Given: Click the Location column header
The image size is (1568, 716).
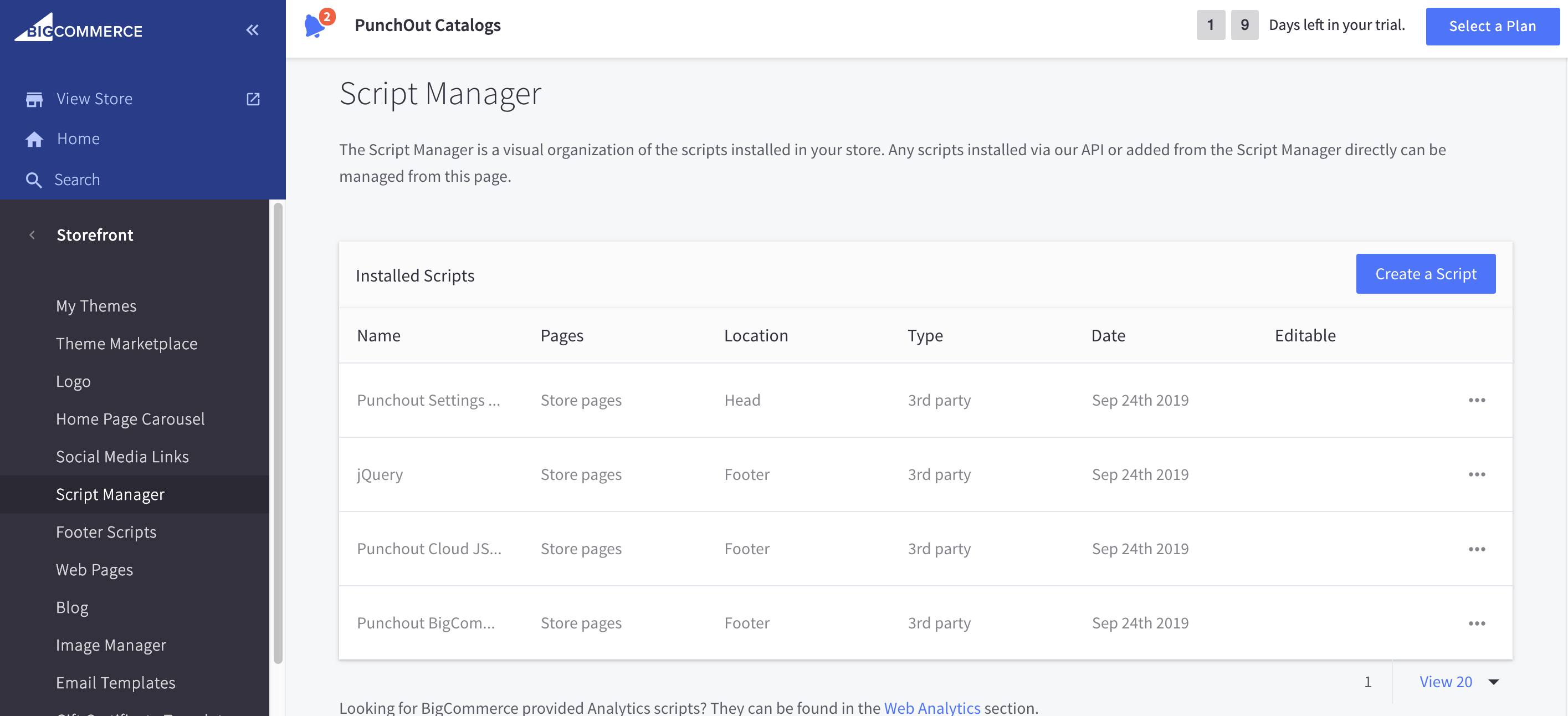Looking at the screenshot, I should (756, 335).
